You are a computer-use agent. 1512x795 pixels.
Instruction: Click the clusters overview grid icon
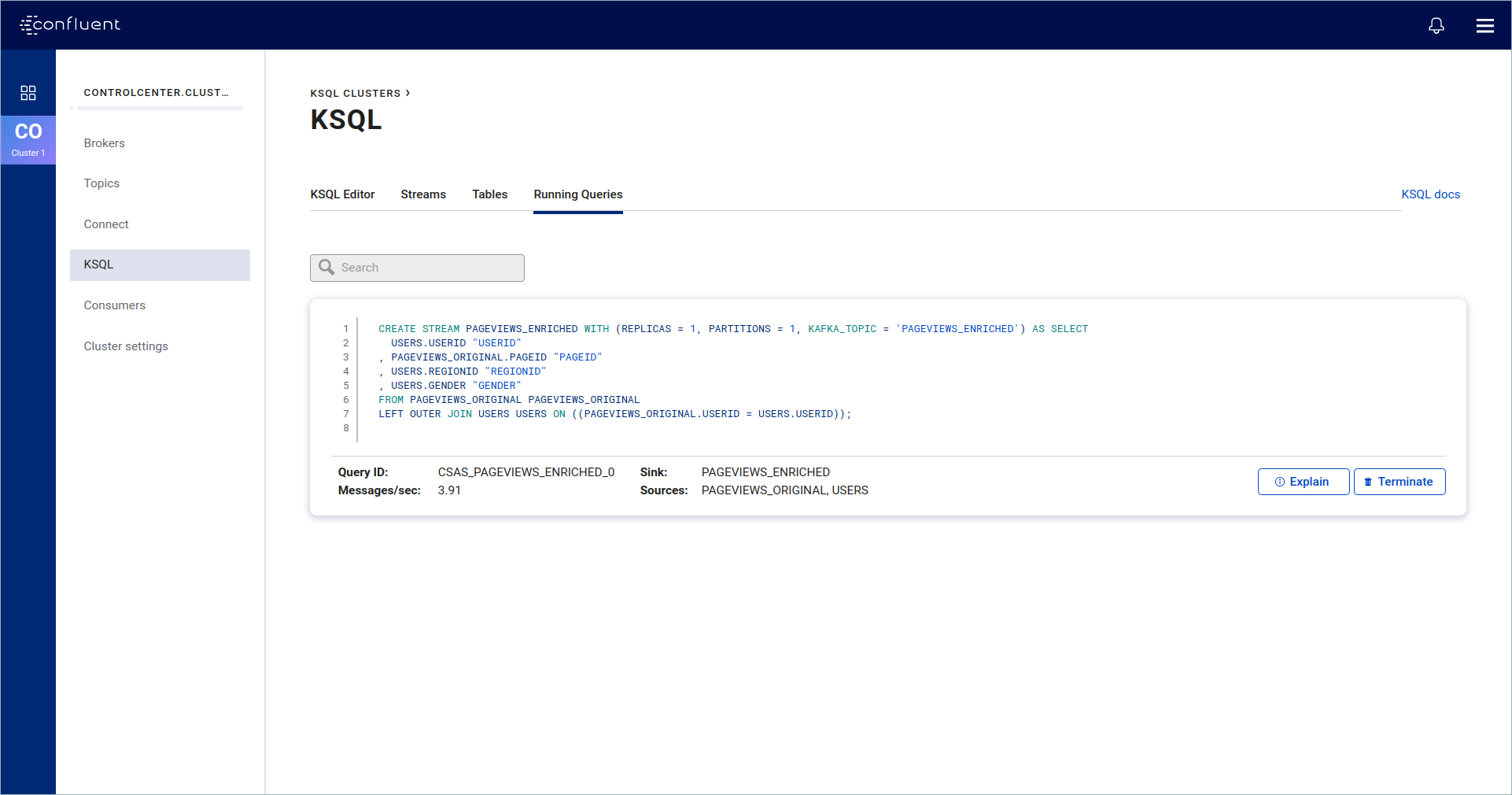pyautogui.click(x=28, y=93)
